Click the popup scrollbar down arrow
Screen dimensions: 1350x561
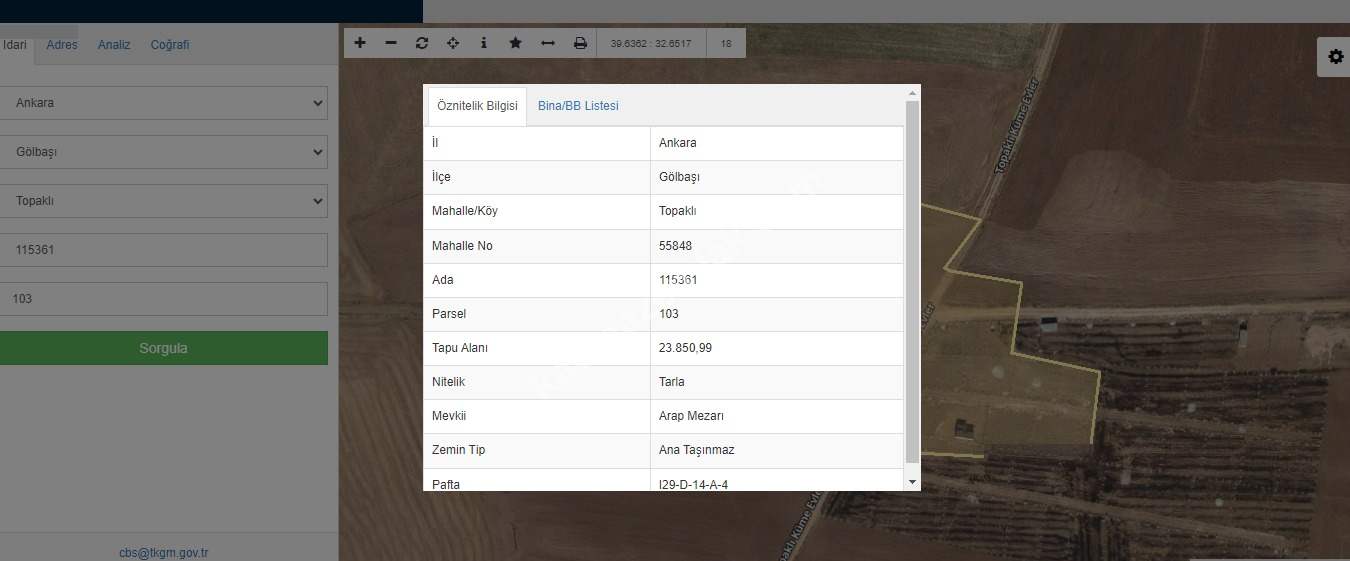pos(911,482)
